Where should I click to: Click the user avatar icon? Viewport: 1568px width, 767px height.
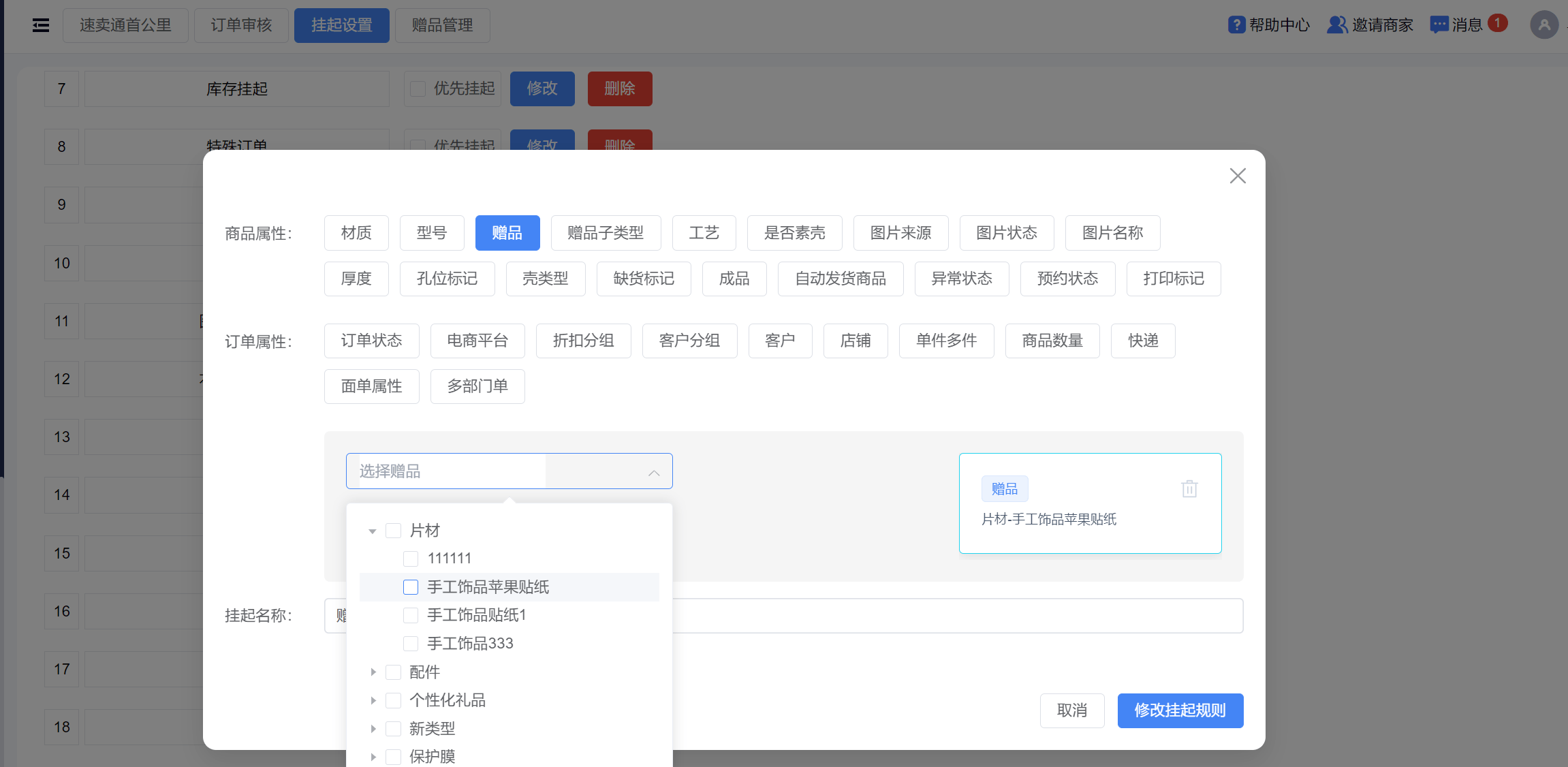(1543, 25)
